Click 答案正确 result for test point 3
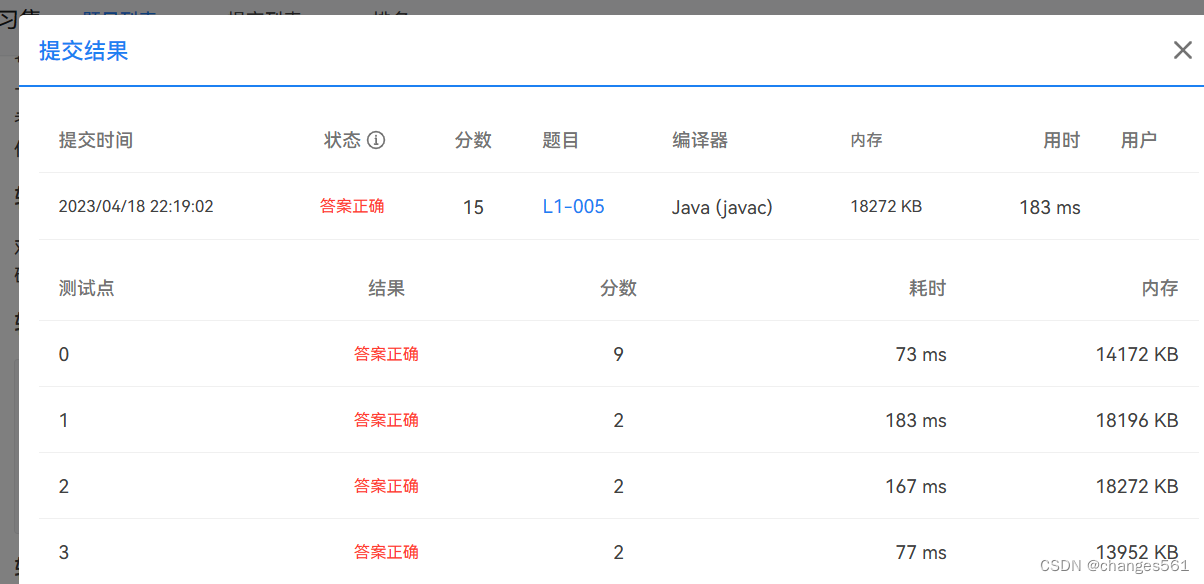The height and width of the screenshot is (584, 1204). pyautogui.click(x=386, y=552)
